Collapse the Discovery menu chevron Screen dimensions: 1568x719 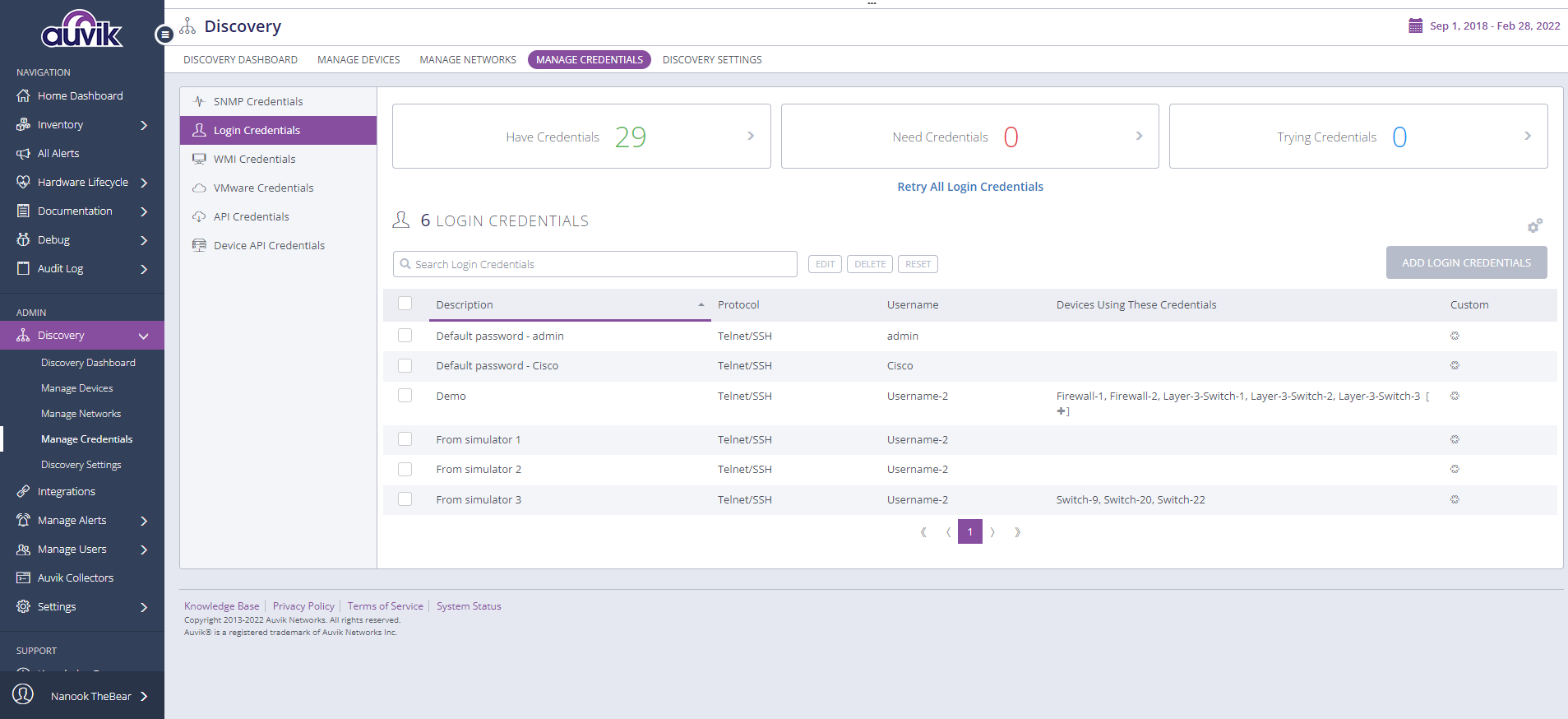(144, 336)
